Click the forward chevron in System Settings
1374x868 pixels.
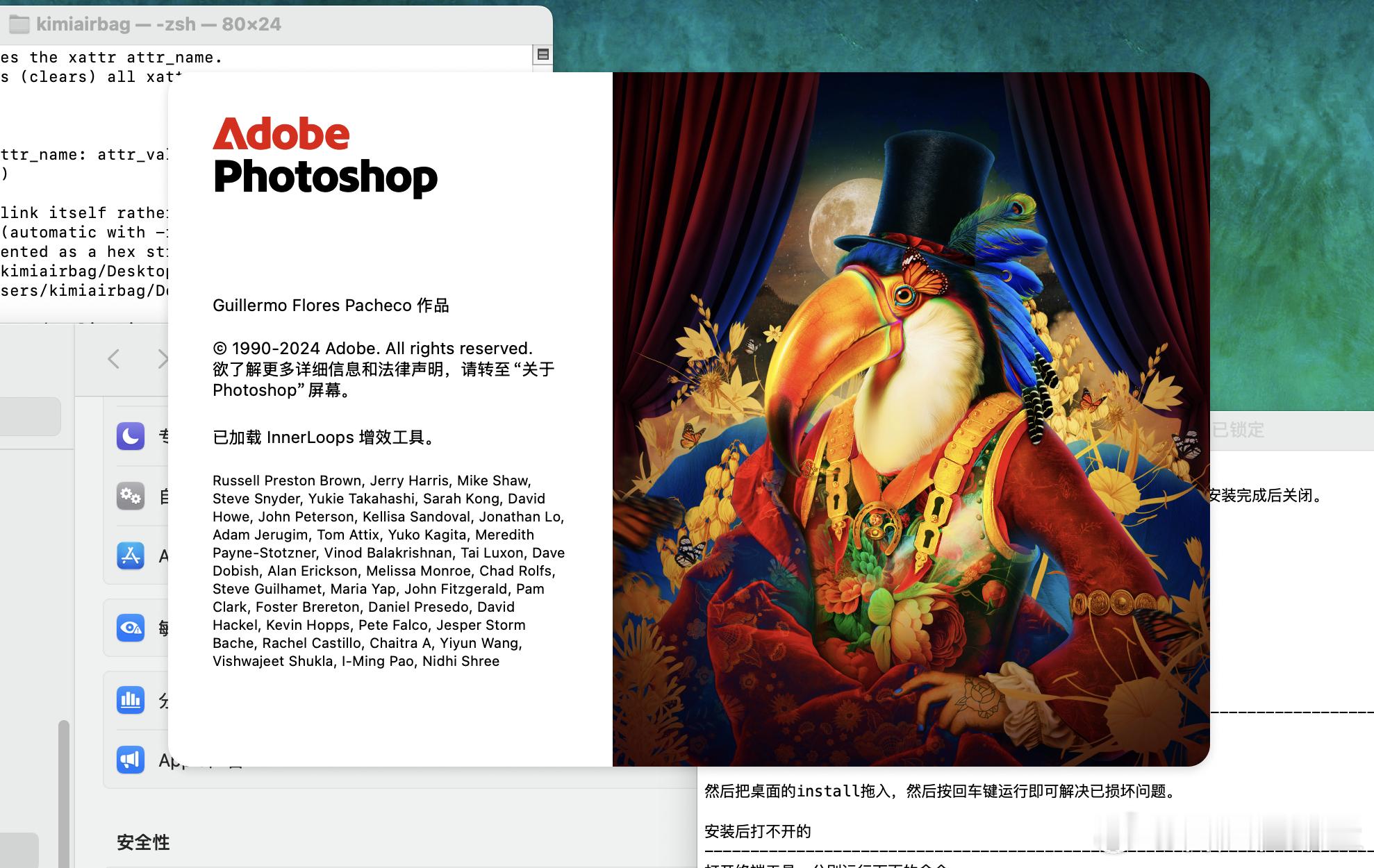pyautogui.click(x=163, y=359)
